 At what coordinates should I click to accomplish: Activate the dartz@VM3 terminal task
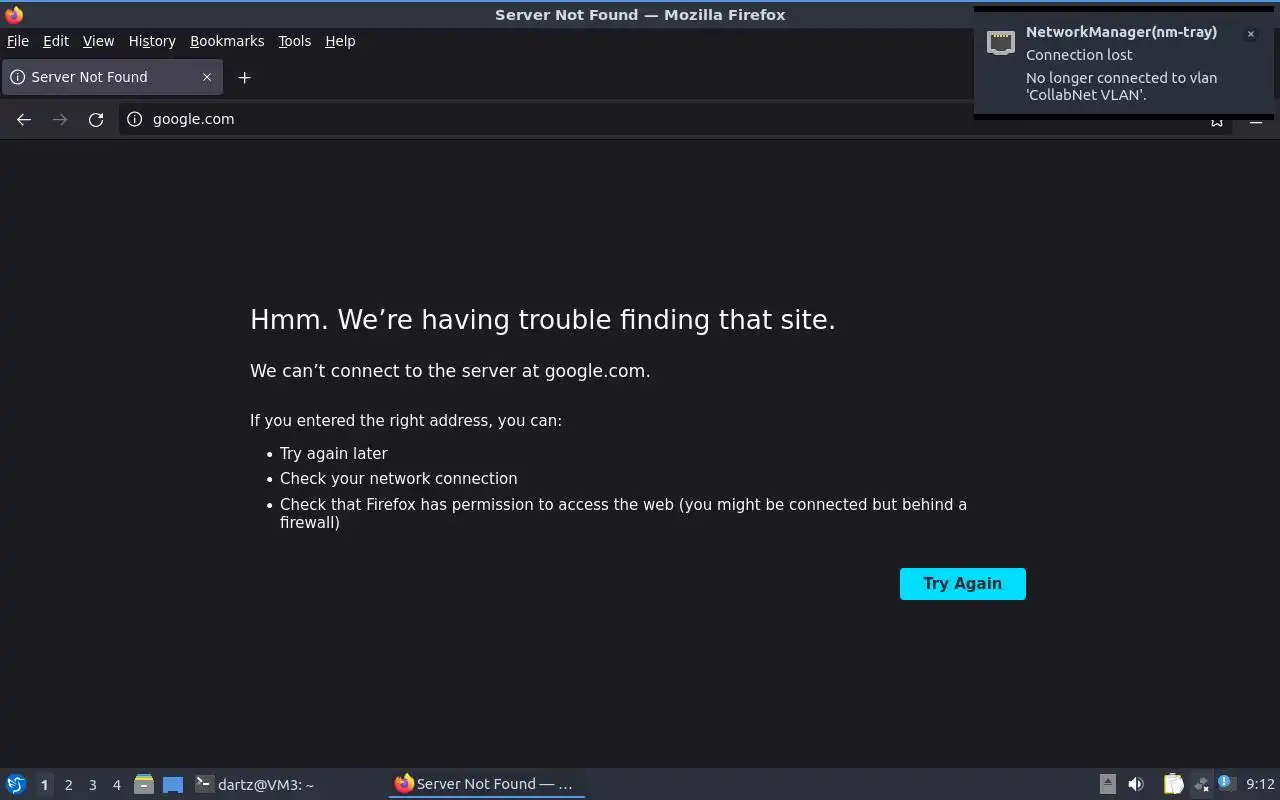click(287, 784)
